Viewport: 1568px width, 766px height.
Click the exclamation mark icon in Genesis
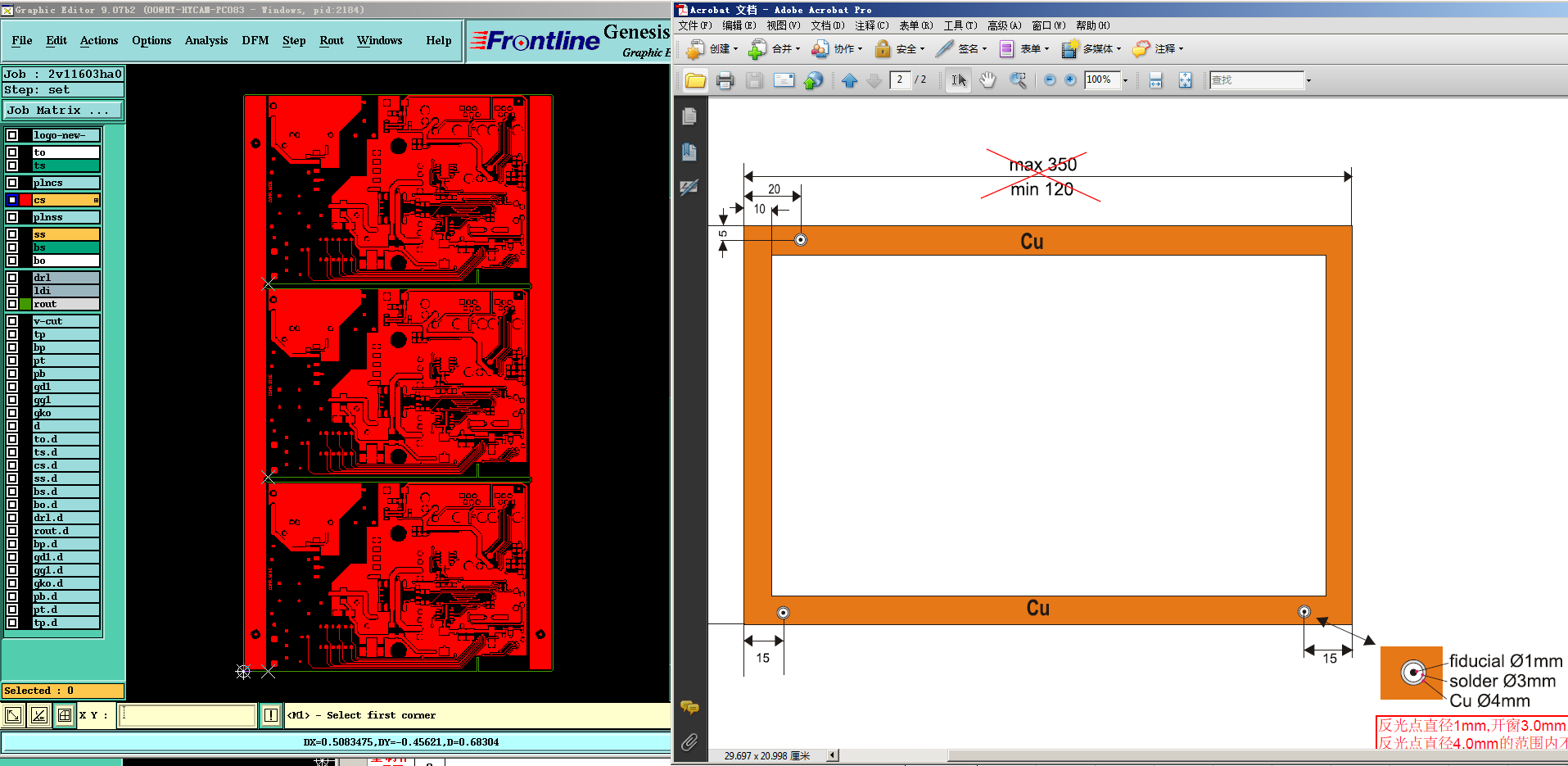pos(271,715)
